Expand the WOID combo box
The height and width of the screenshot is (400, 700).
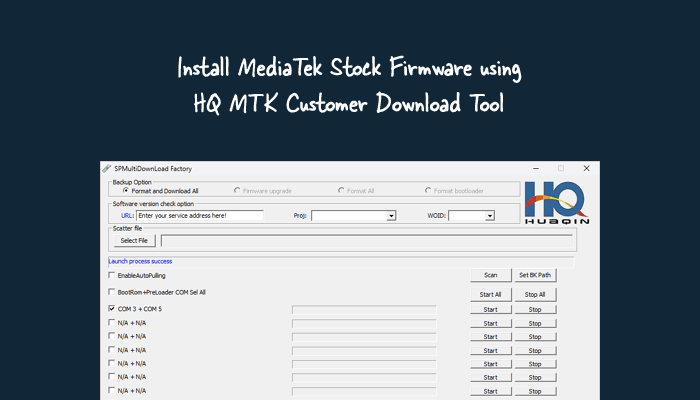490,215
